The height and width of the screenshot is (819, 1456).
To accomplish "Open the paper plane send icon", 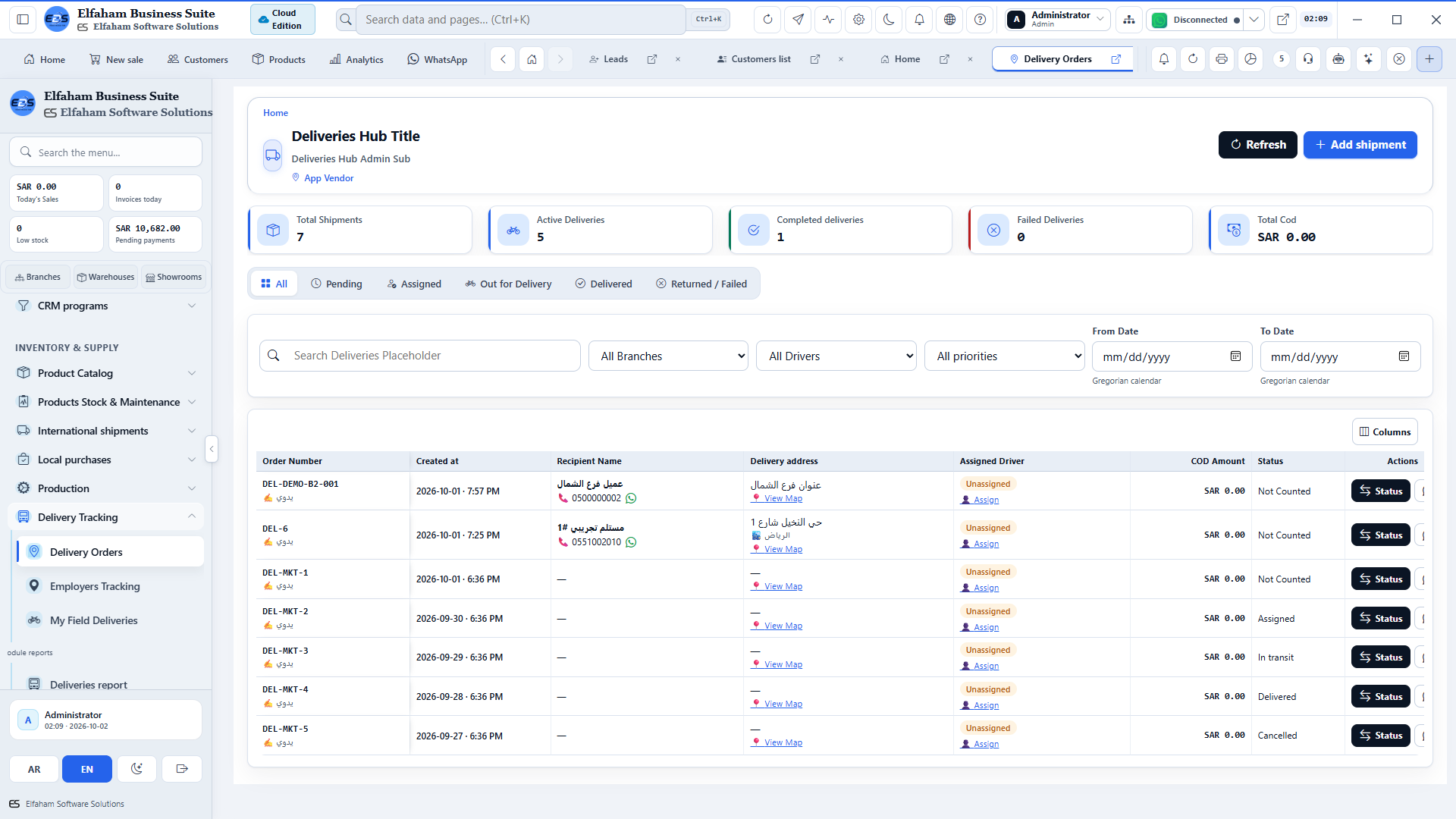I will [x=798, y=20].
